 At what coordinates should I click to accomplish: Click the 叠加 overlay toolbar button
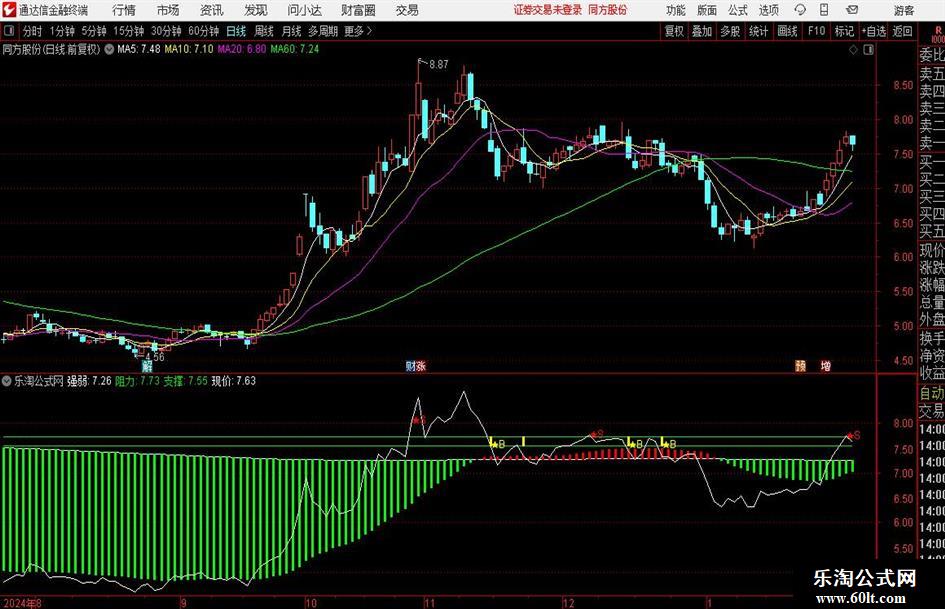[702, 31]
